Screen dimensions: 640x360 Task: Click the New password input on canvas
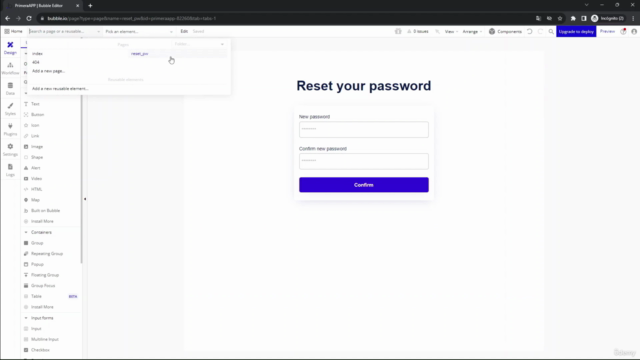click(x=364, y=129)
